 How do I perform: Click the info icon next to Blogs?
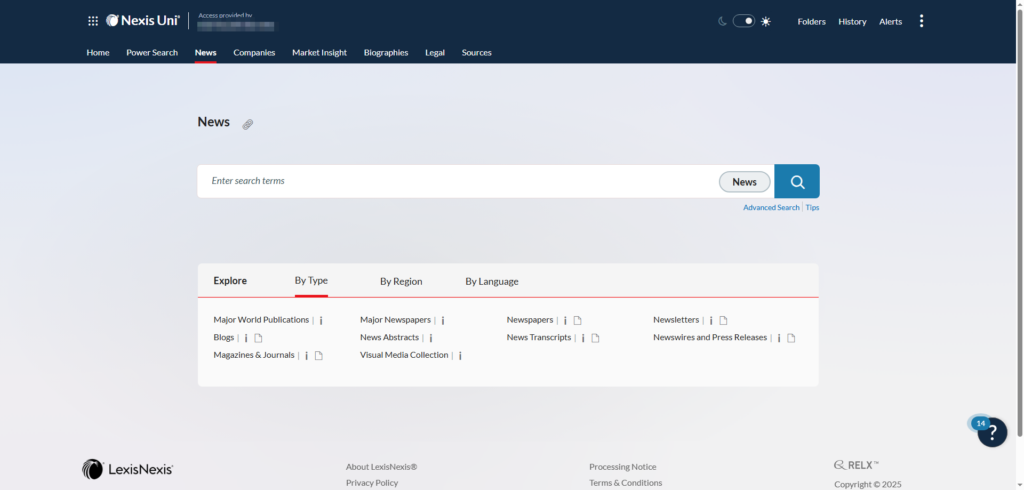[x=246, y=338]
